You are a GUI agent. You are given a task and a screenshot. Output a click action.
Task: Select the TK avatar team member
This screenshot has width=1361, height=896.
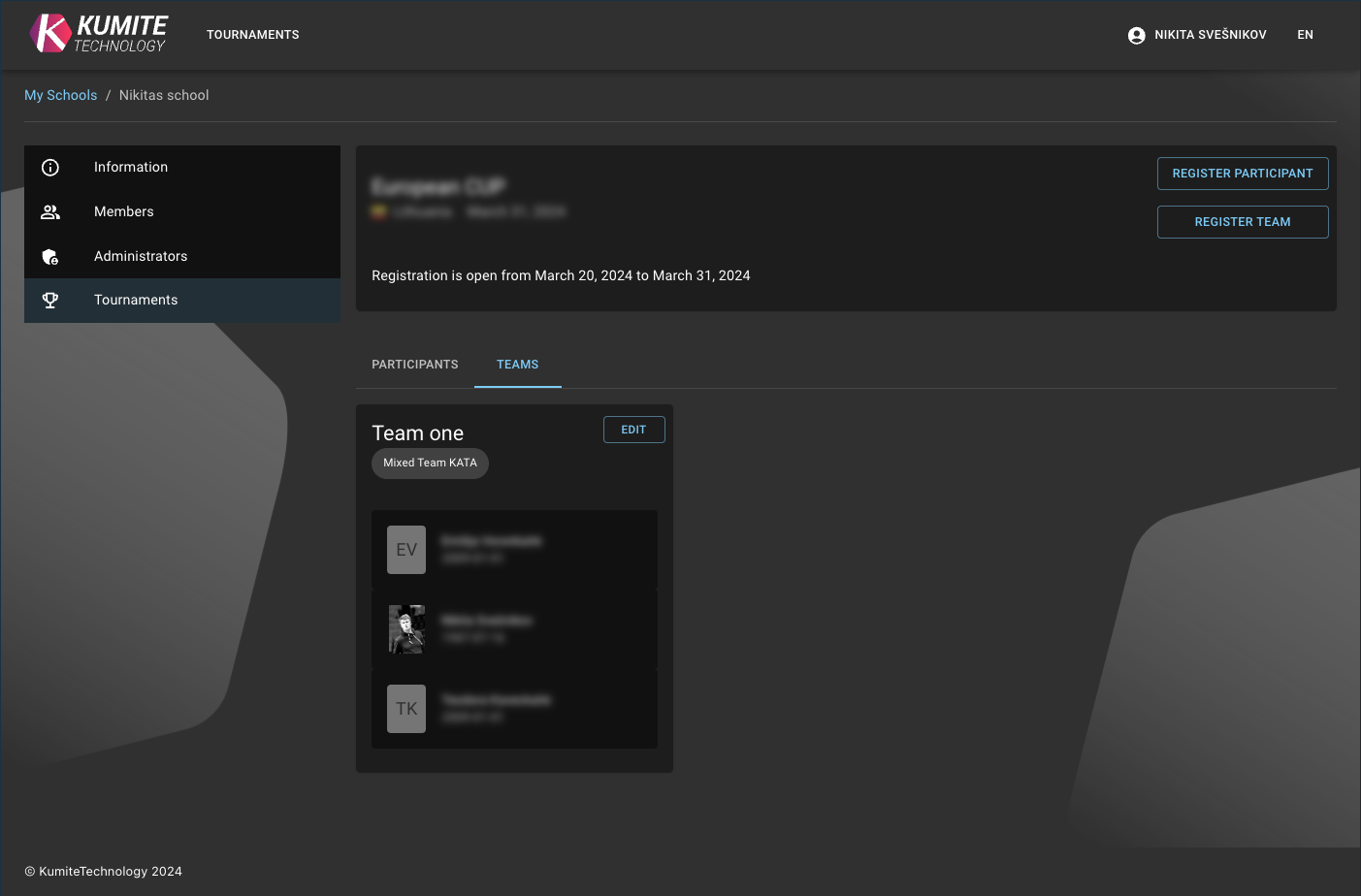(406, 709)
